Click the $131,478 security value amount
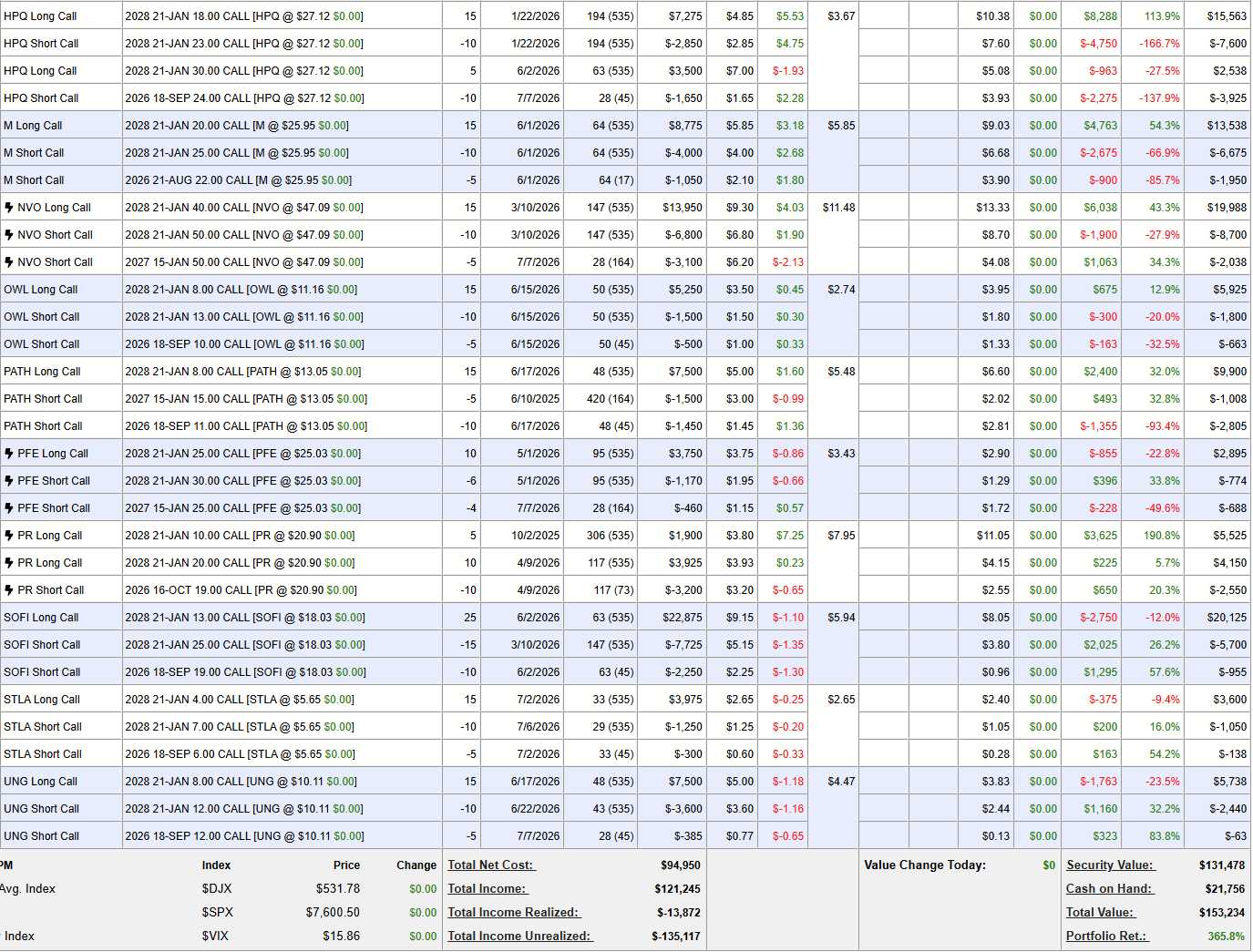 coord(1222,865)
